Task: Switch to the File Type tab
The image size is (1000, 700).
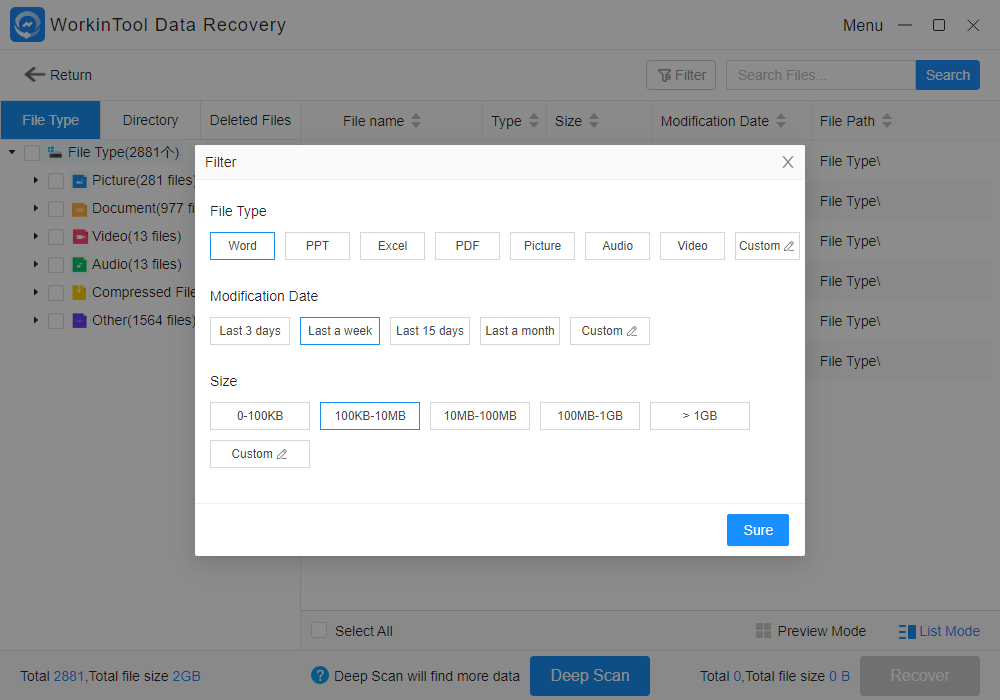Action: pos(50,120)
